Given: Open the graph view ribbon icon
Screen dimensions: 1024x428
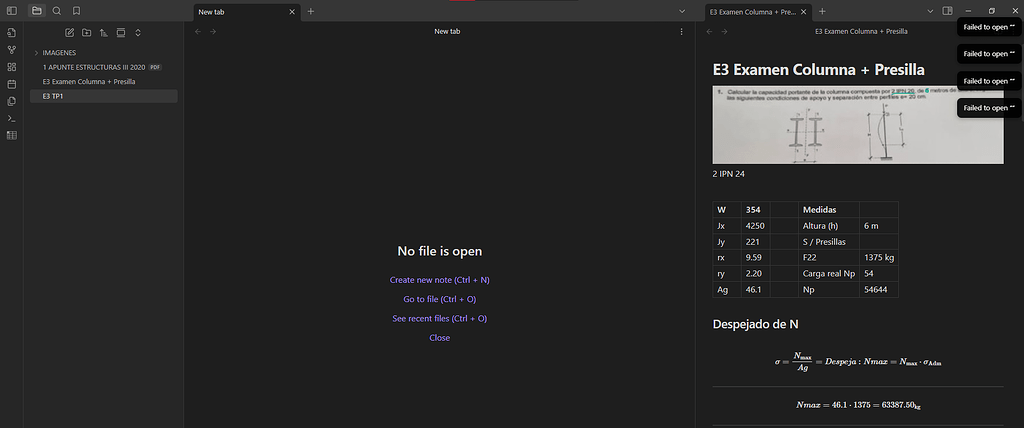Looking at the screenshot, I should (x=12, y=49).
